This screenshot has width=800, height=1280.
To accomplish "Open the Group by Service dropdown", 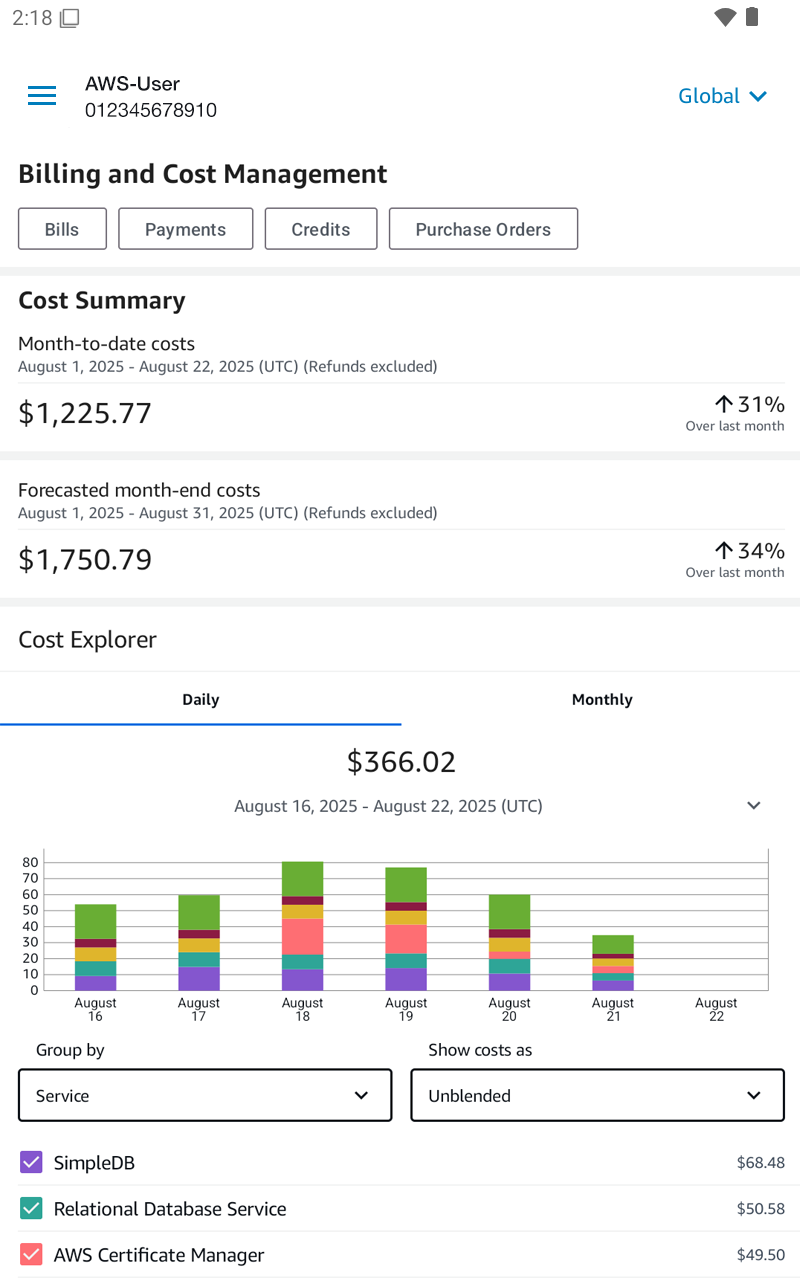I will pyautogui.click(x=205, y=1095).
